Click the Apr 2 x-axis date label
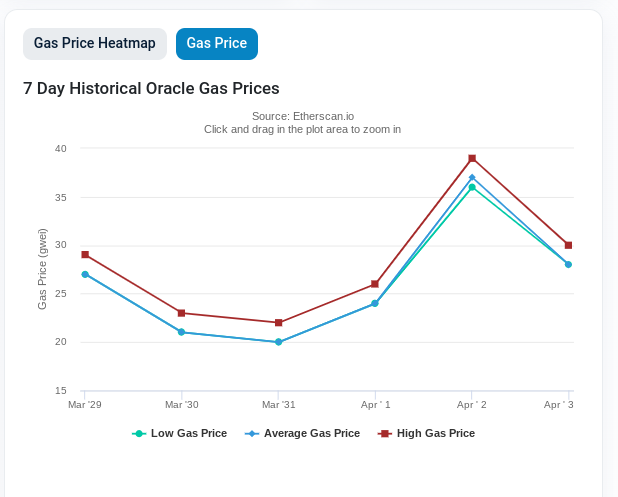 pyautogui.click(x=472, y=404)
